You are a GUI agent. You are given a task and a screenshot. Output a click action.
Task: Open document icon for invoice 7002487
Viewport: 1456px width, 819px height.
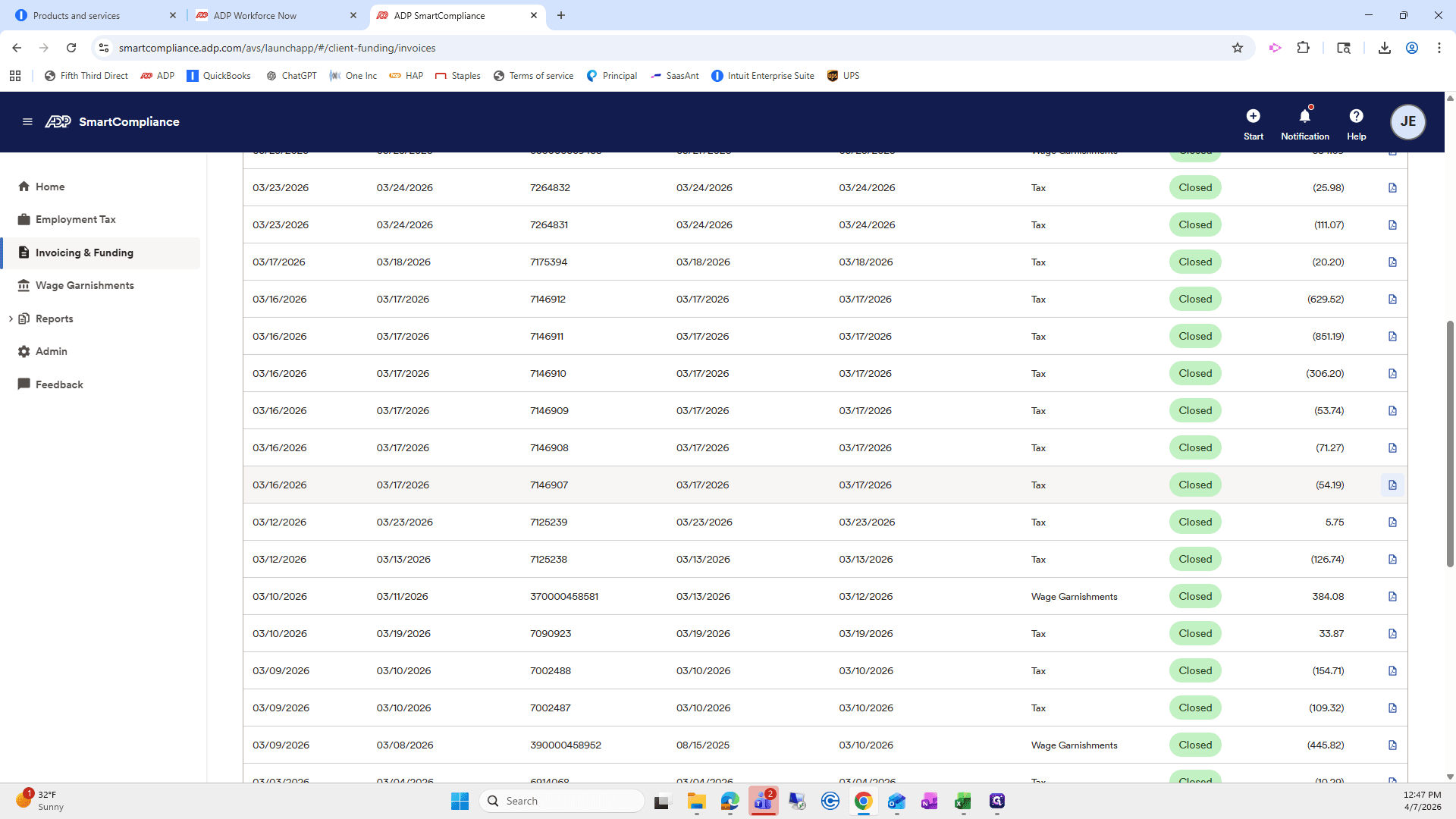point(1392,708)
